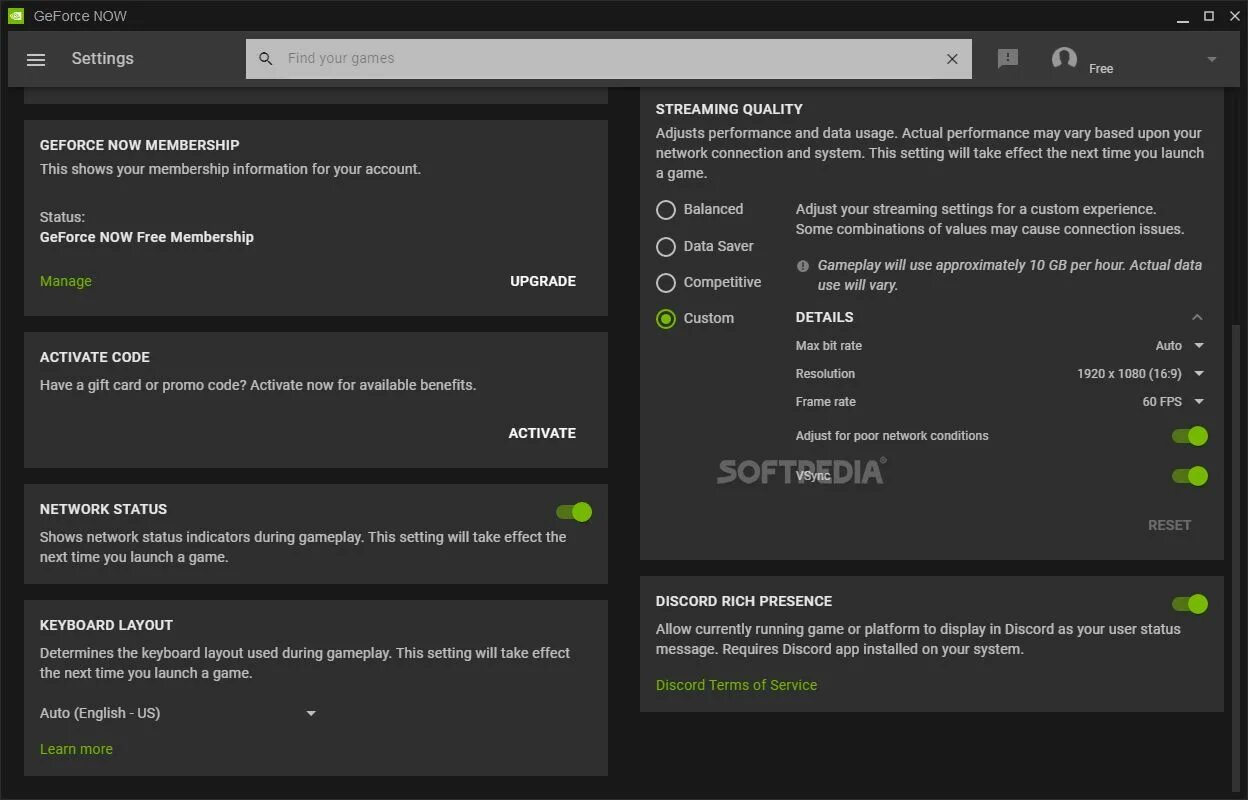Click the KEYBOARD LAYOUT heading
This screenshot has width=1248, height=800.
[x=106, y=625]
